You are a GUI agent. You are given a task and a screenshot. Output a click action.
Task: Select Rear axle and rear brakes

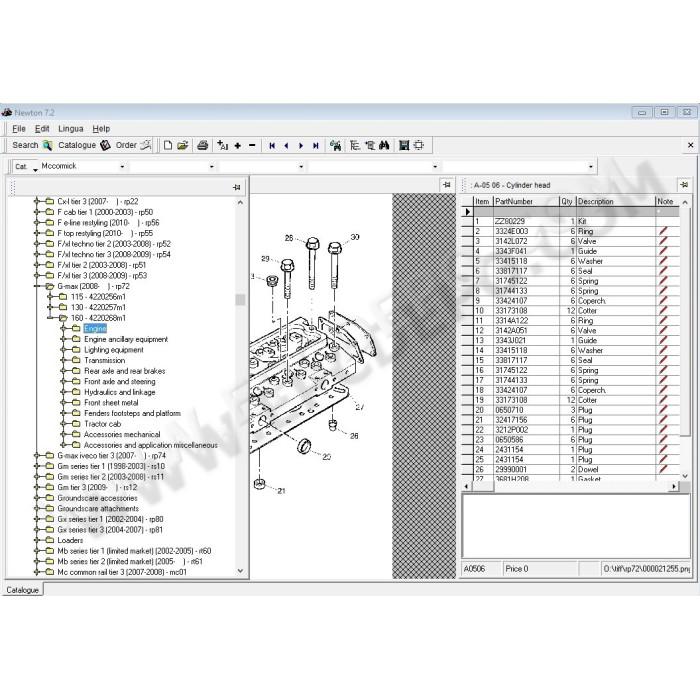(x=125, y=371)
